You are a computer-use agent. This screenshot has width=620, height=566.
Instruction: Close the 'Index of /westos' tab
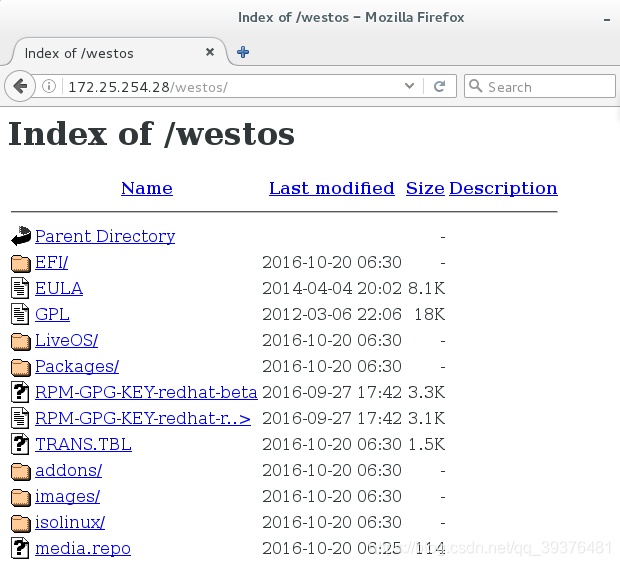(x=210, y=52)
